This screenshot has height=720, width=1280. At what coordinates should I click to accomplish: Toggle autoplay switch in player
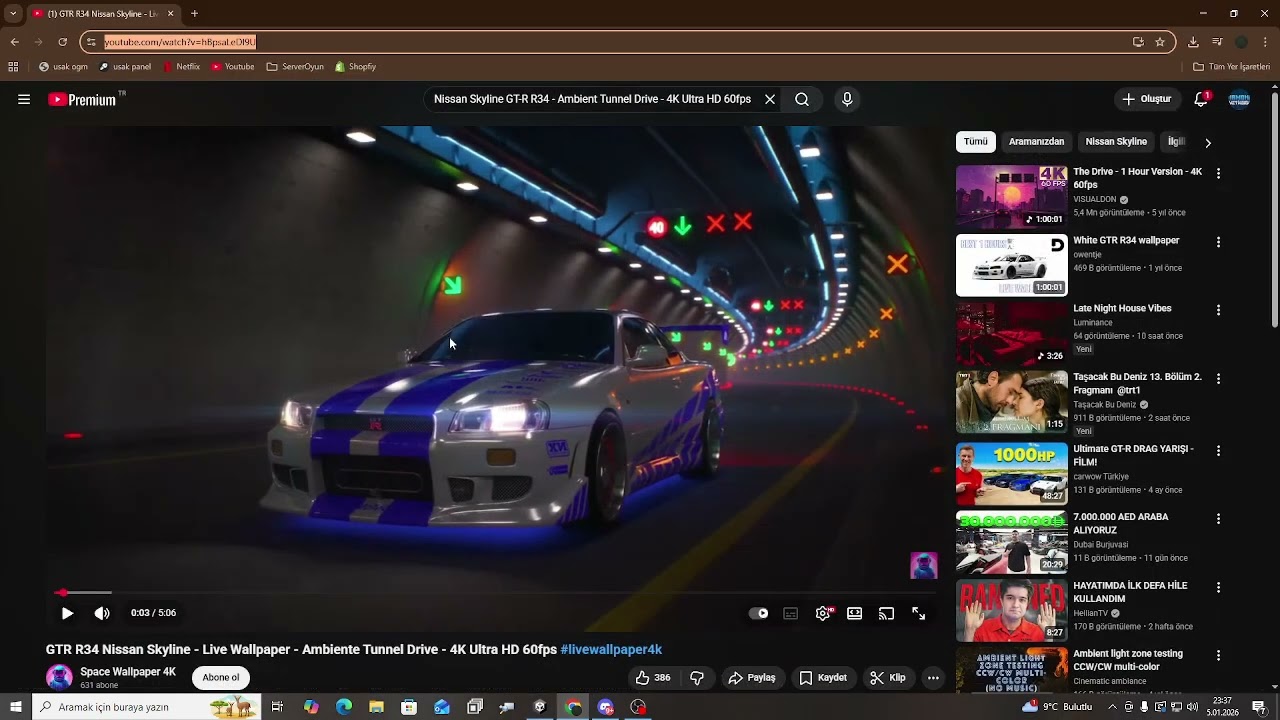(759, 613)
